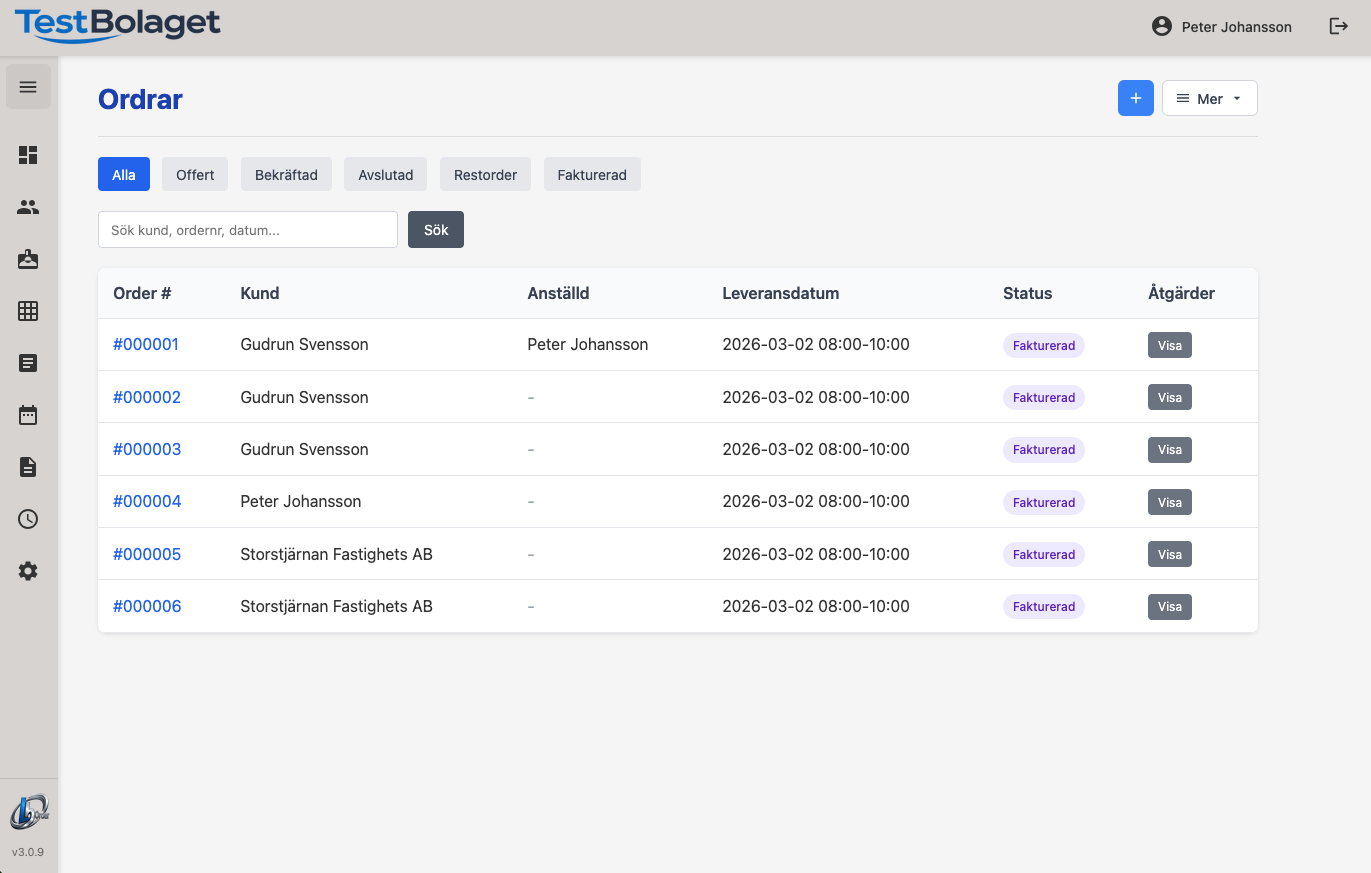1371x873 pixels.
Task: Select the Offert filter tab
Action: [195, 174]
